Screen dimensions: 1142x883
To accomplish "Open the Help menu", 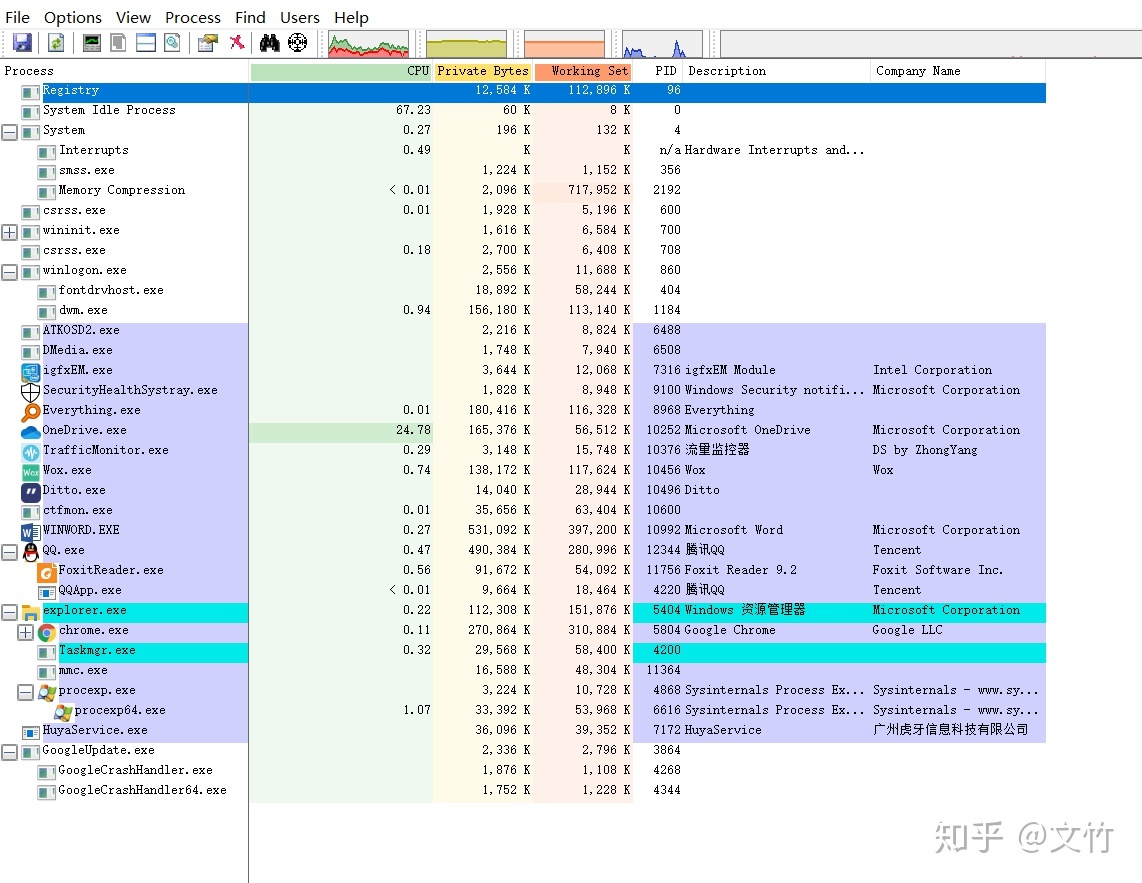I will tap(351, 17).
